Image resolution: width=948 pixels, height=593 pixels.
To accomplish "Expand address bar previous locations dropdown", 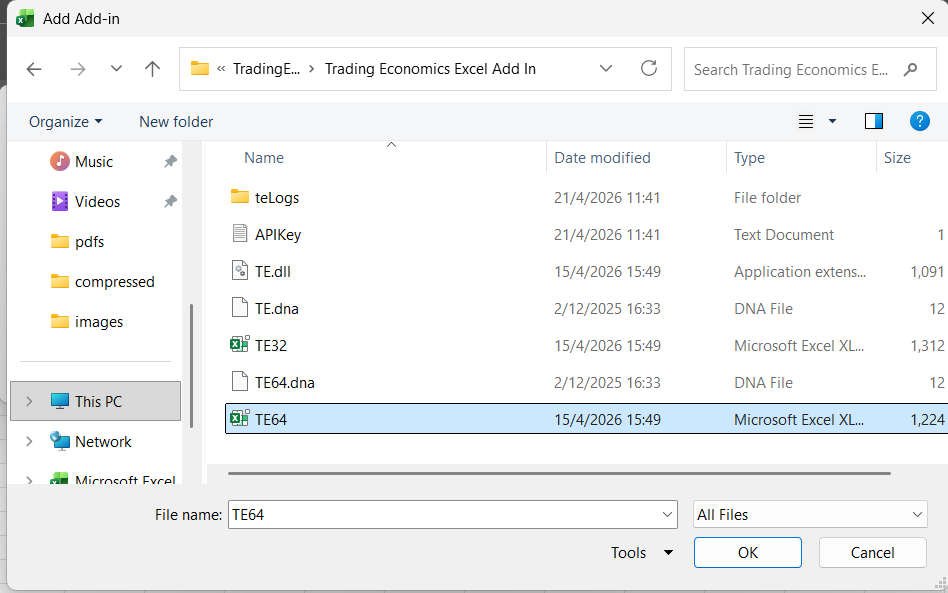I will tap(606, 68).
